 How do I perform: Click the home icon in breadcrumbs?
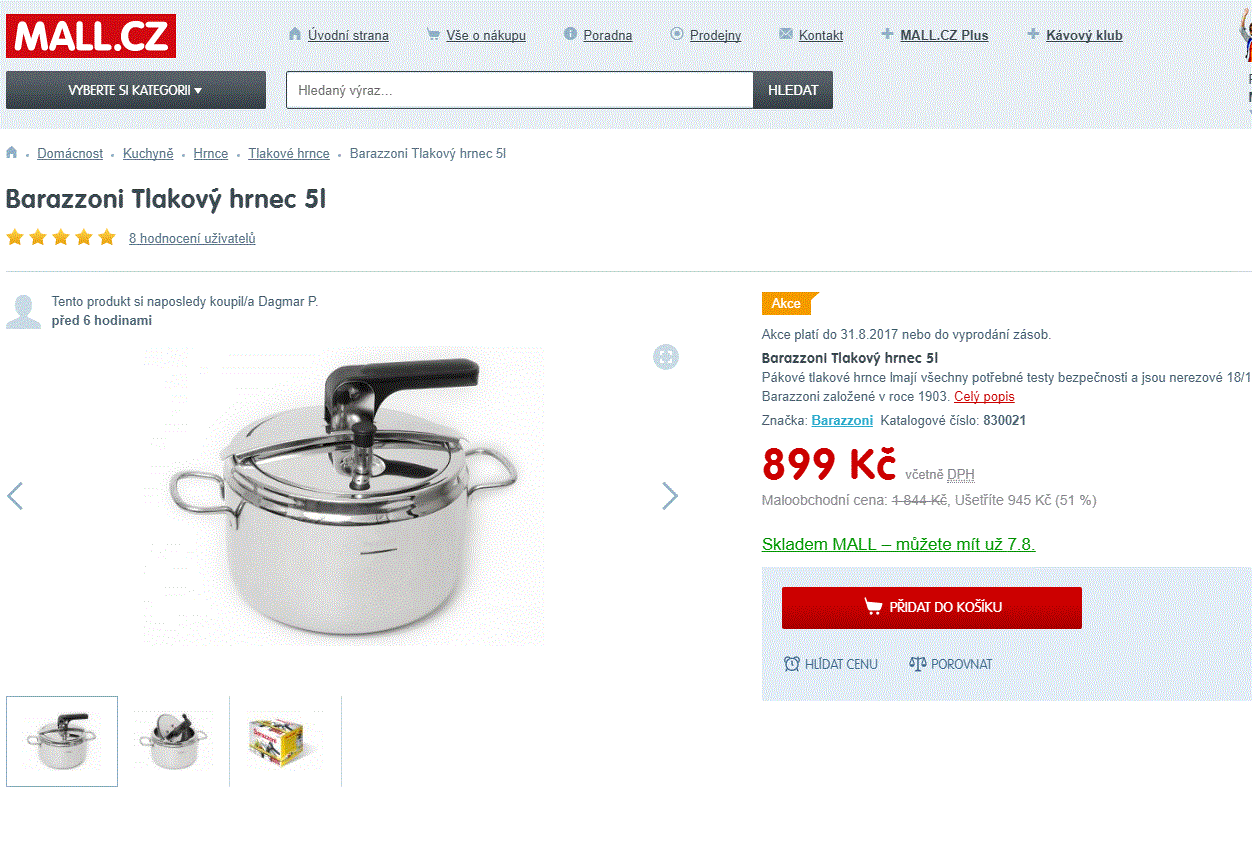point(12,153)
